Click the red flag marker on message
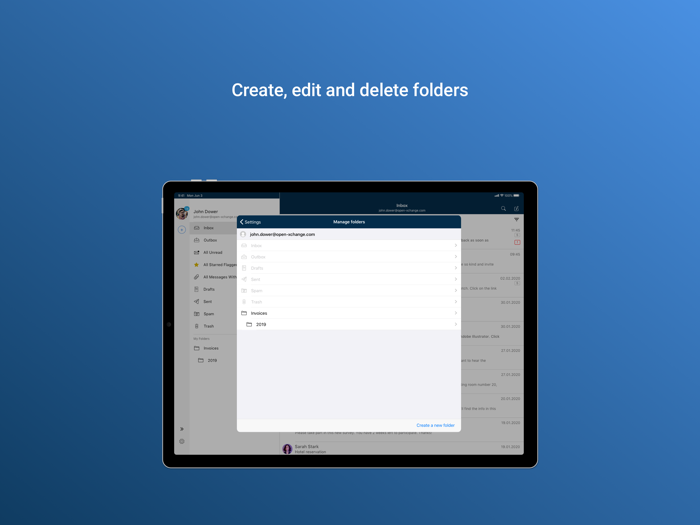This screenshot has width=700, height=525. (517, 242)
